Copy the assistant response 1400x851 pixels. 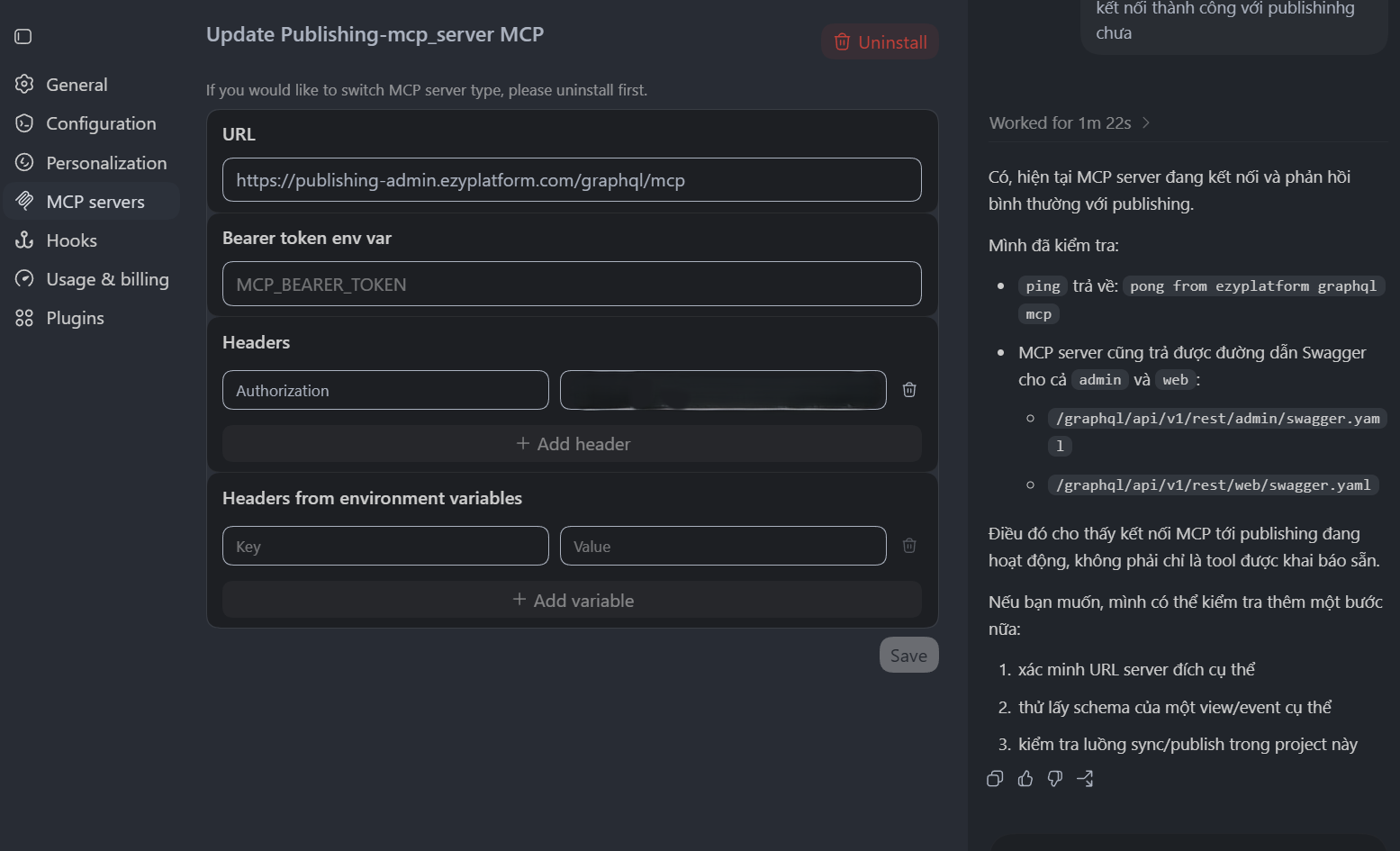coord(995,779)
